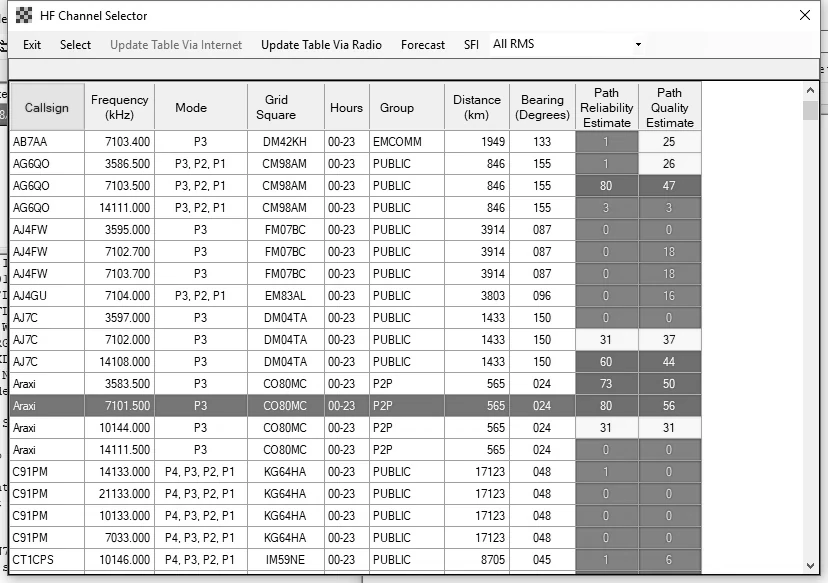The width and height of the screenshot is (828, 583).
Task: Select AJ7C 7102.000 frequency cell
Action: pyautogui.click(x=119, y=340)
